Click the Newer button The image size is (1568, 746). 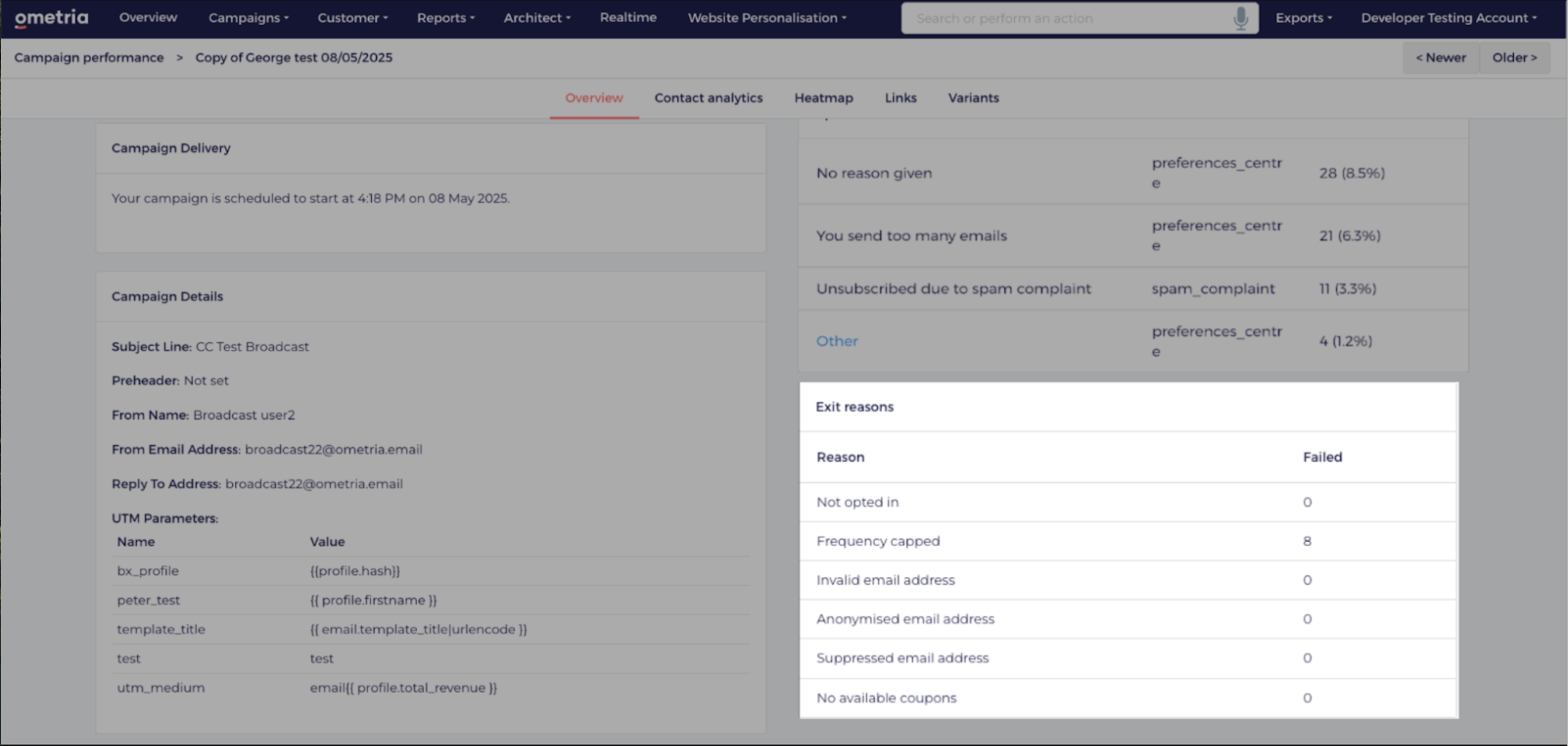pyautogui.click(x=1440, y=58)
